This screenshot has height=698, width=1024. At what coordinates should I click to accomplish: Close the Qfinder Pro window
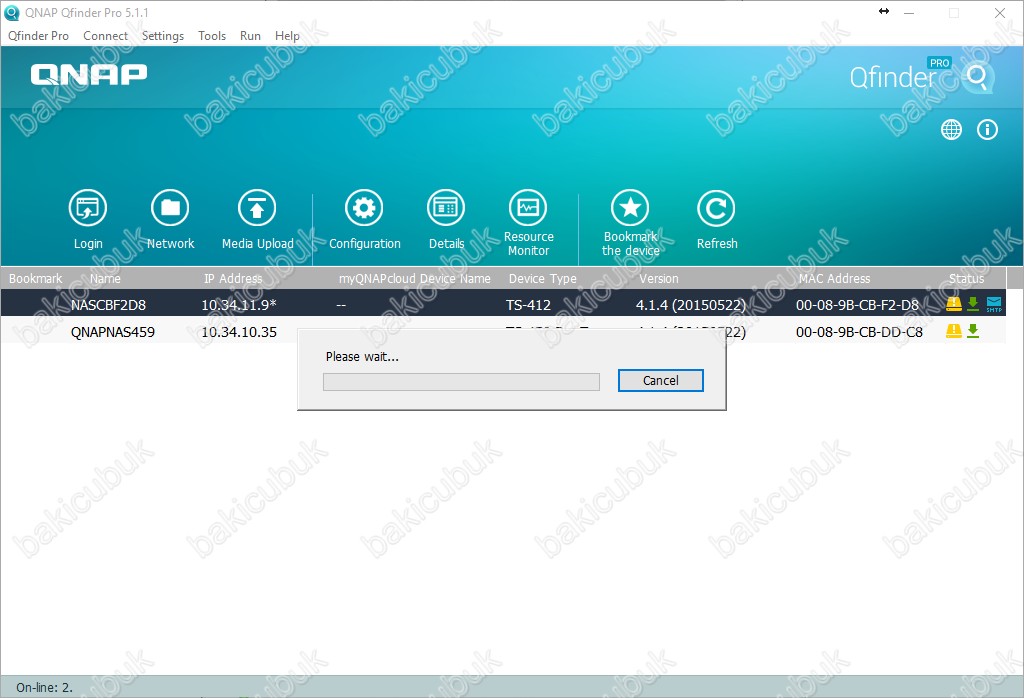[x=999, y=12]
